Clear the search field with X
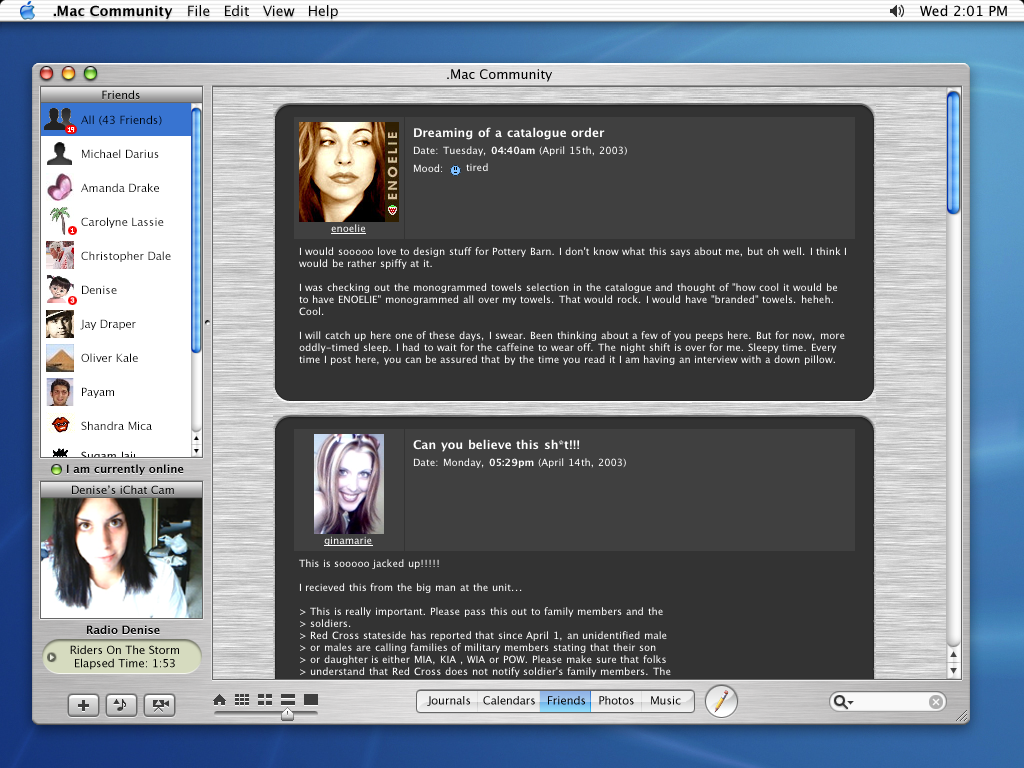Viewport: 1024px width, 768px height. (x=936, y=701)
